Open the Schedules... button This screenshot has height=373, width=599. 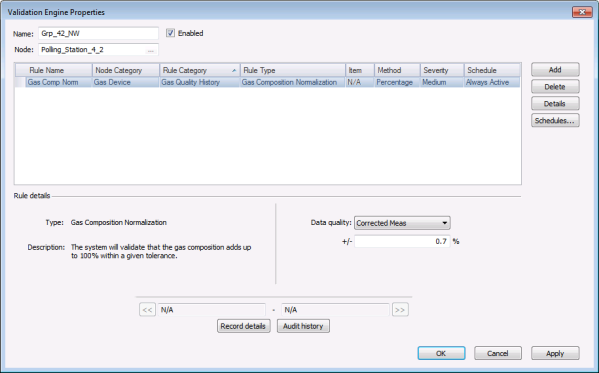point(555,120)
